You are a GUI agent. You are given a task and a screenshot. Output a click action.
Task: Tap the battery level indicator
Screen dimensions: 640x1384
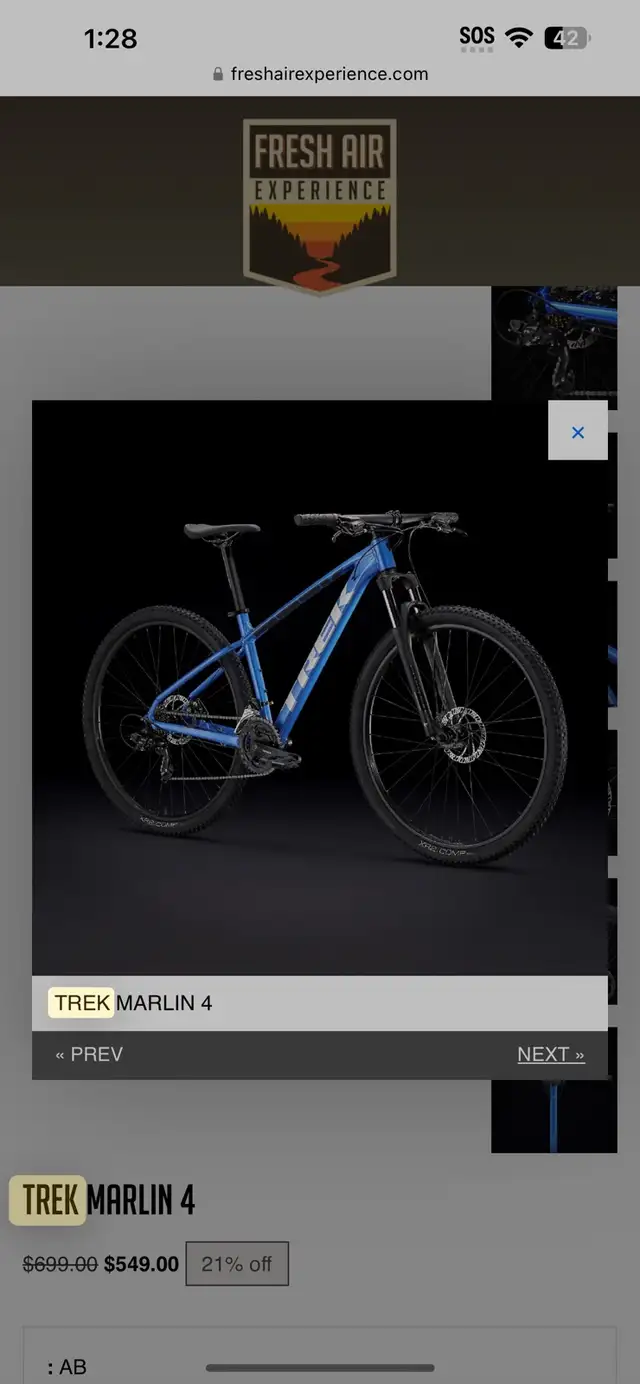[x=567, y=38]
